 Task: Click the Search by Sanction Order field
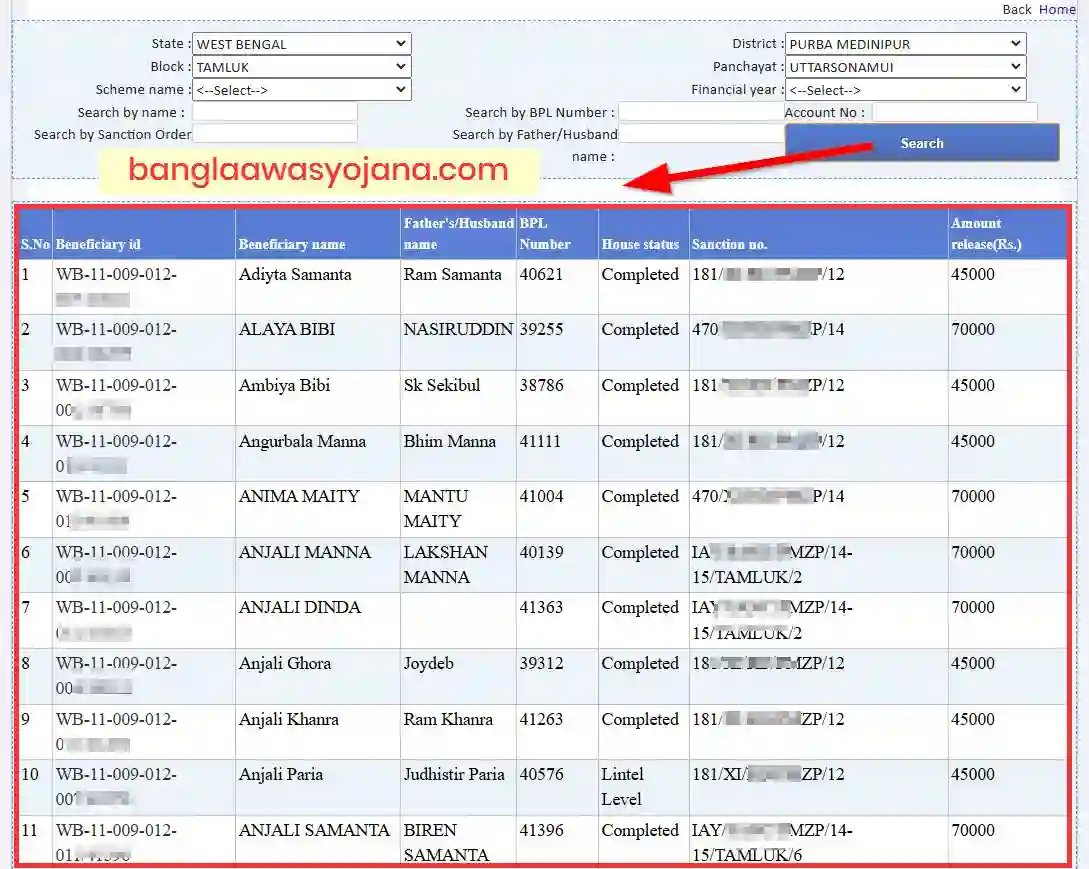(x=274, y=133)
